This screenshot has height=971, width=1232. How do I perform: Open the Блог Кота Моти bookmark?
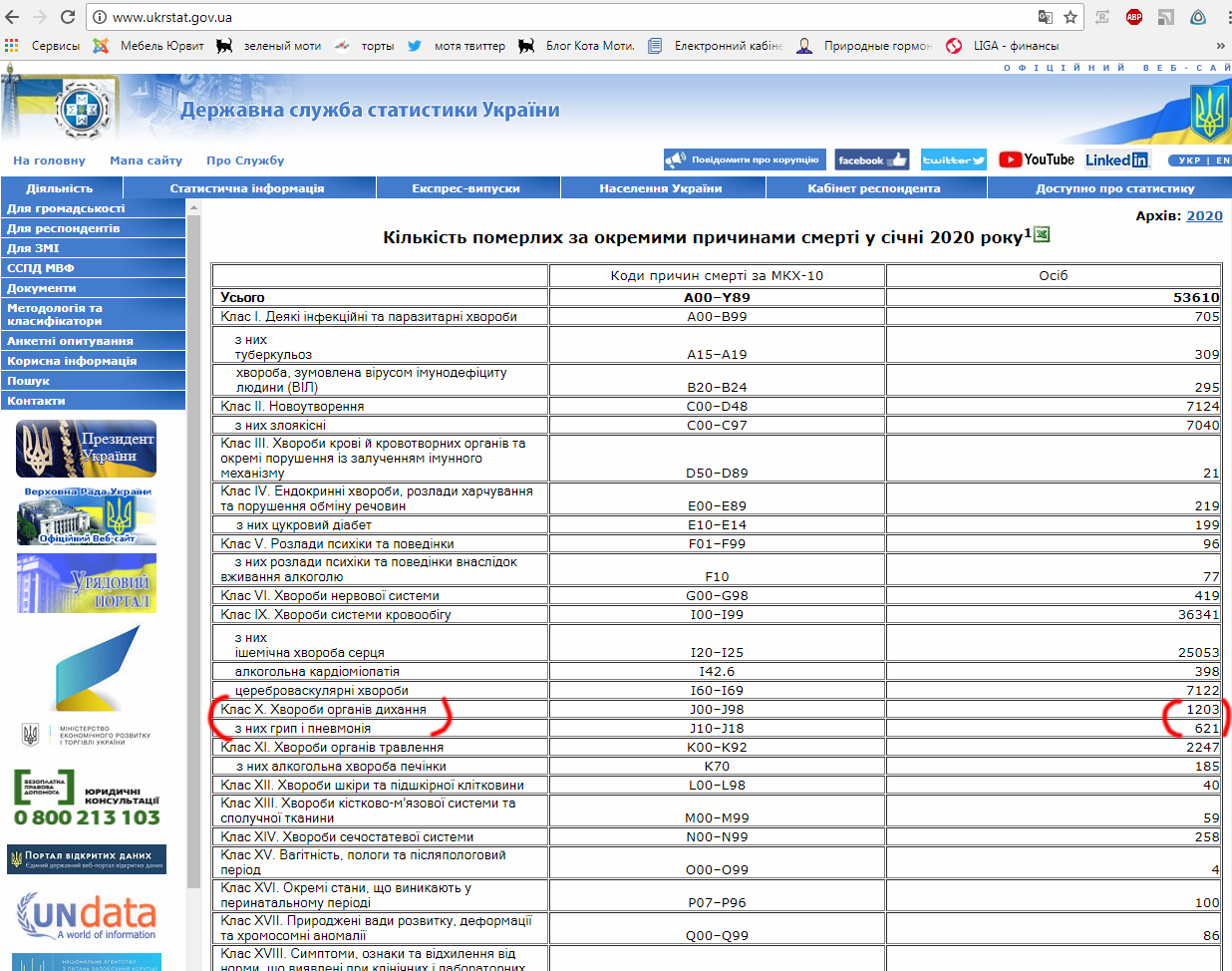click(576, 46)
